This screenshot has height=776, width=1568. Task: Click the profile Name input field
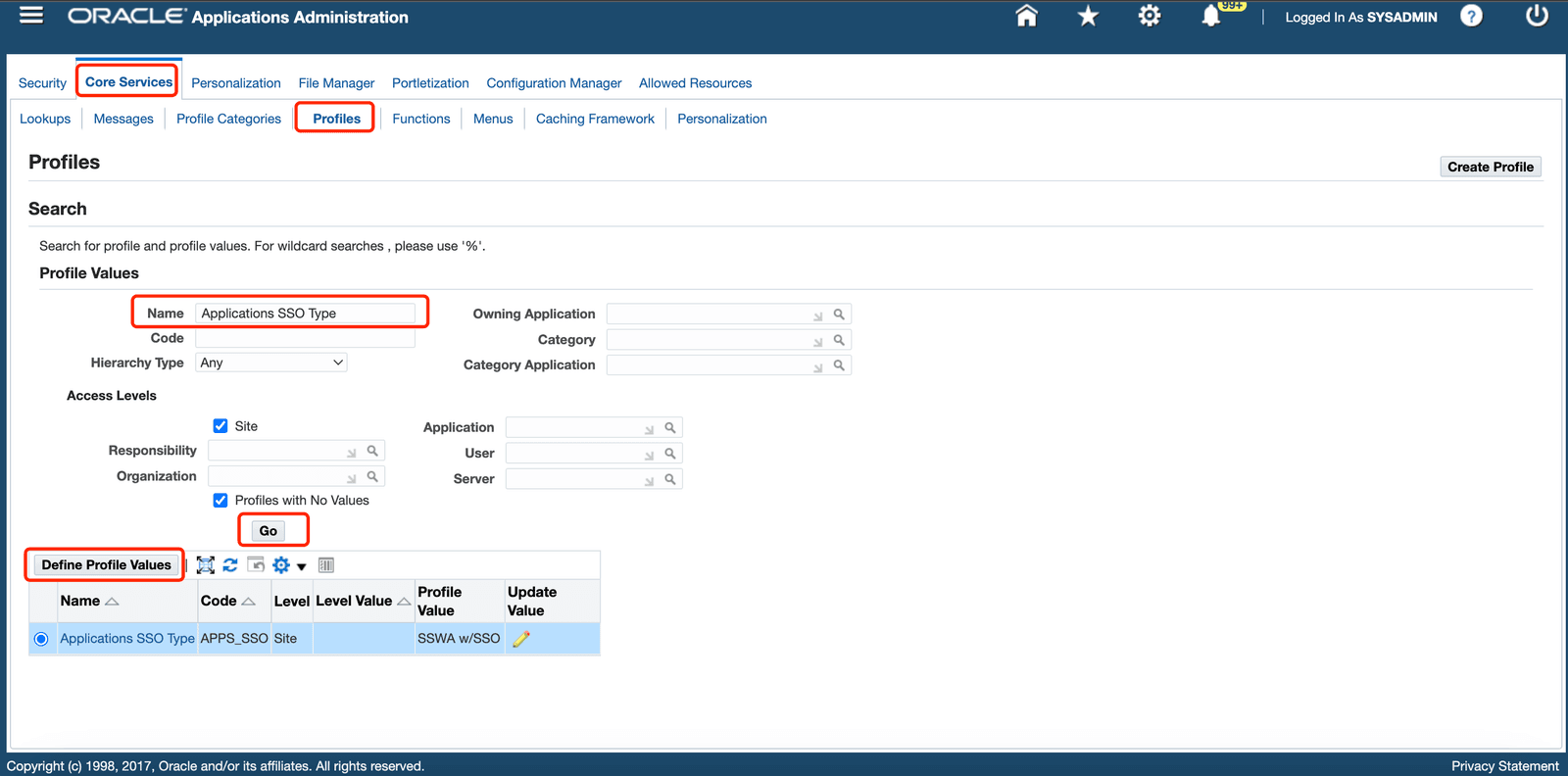coord(305,314)
